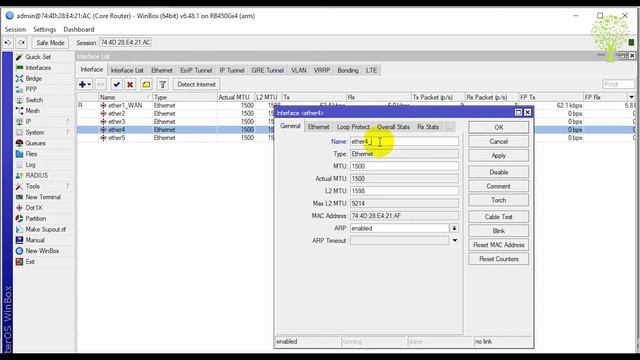640x360 pixels.
Task: Switch to EoIP Tunnel tab
Action: pyautogui.click(x=196, y=70)
